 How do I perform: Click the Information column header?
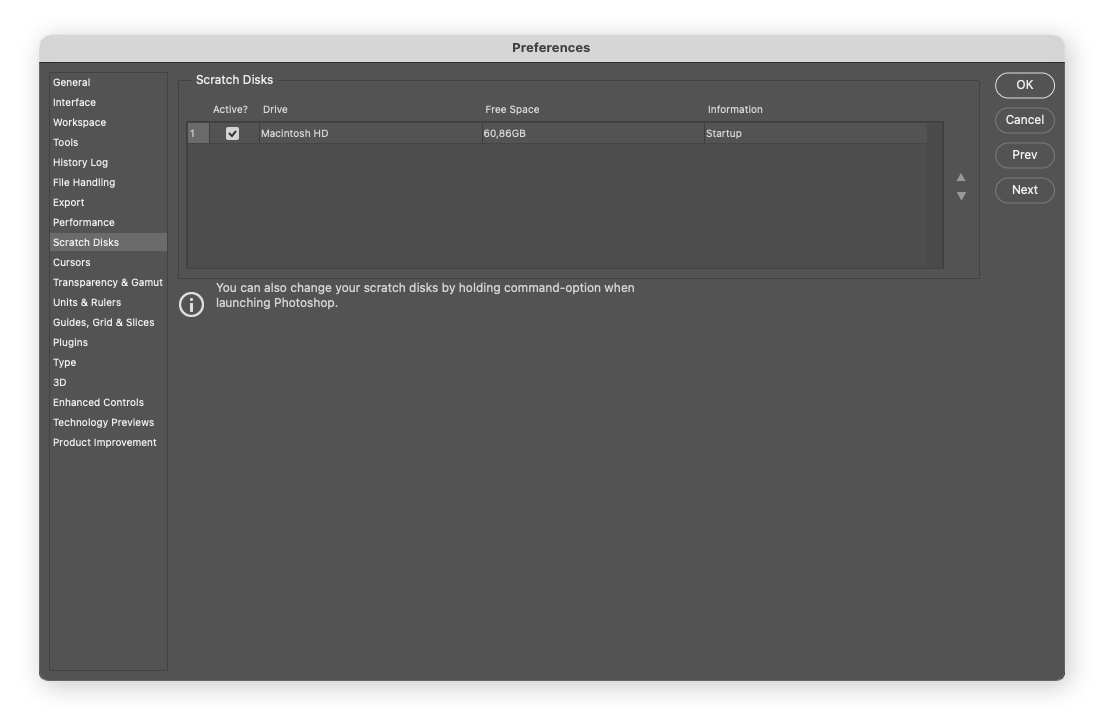pos(735,110)
